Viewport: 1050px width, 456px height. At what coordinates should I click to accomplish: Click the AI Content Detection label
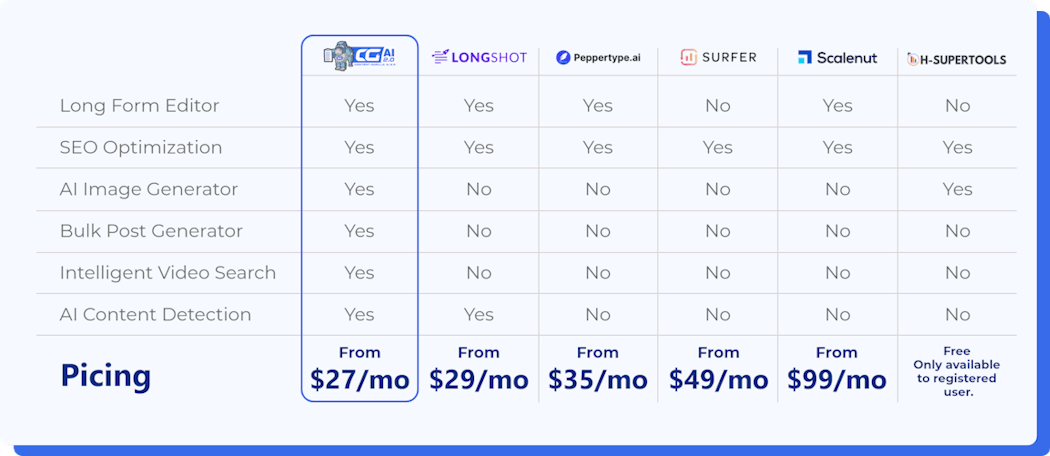point(155,314)
